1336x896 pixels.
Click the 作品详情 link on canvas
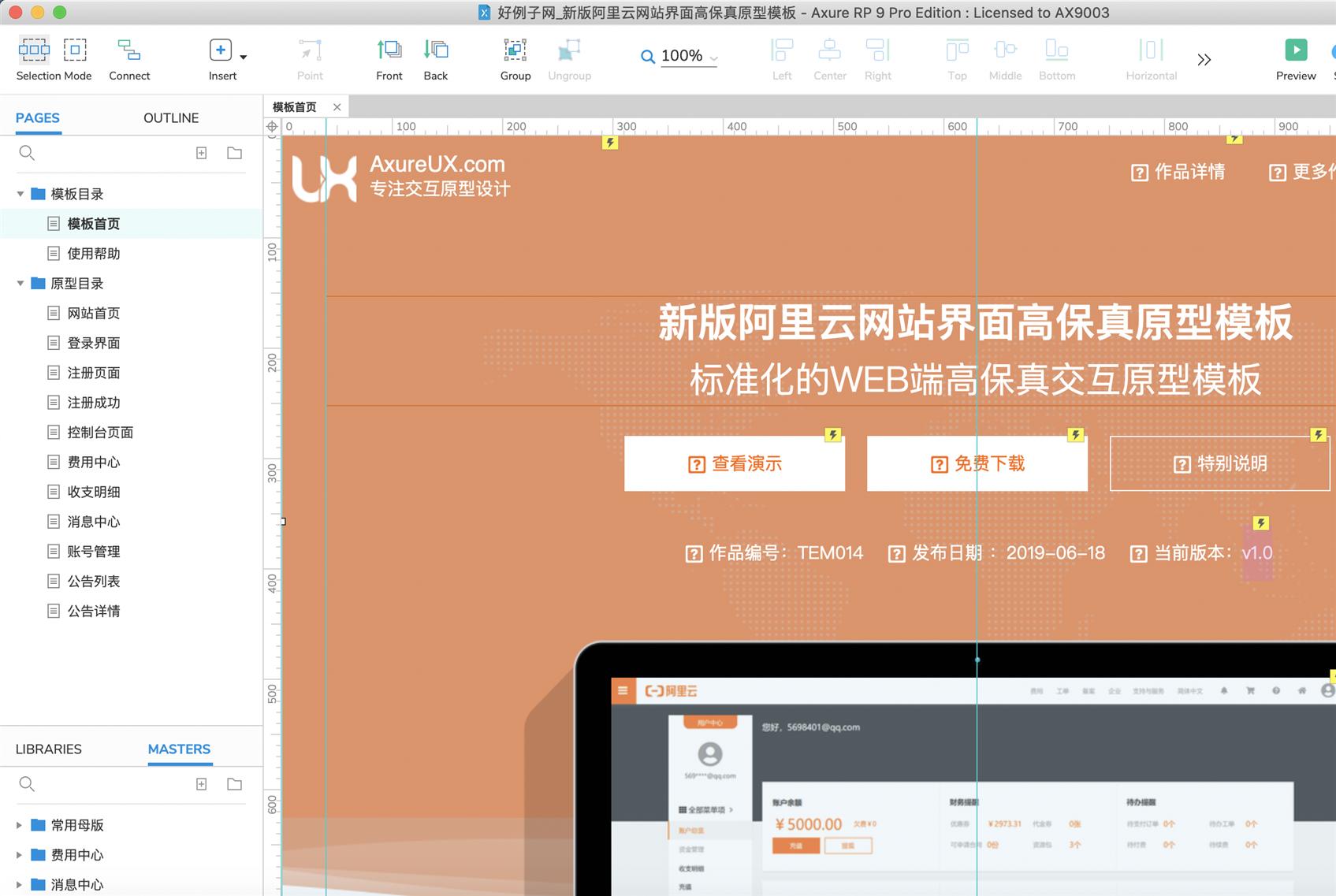[1178, 172]
